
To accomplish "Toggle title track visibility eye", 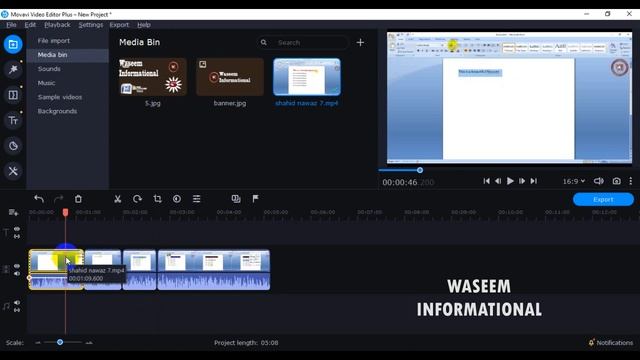I will pos(17,229).
